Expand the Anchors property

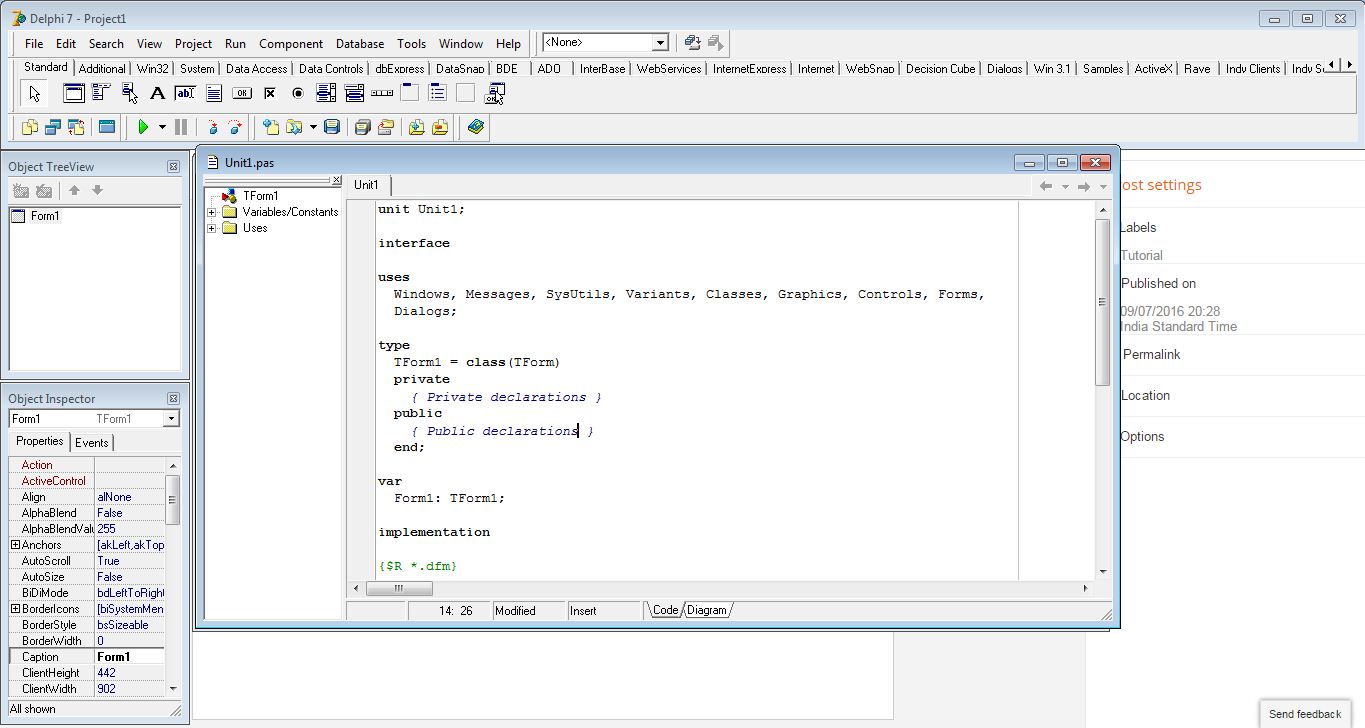click(15, 545)
